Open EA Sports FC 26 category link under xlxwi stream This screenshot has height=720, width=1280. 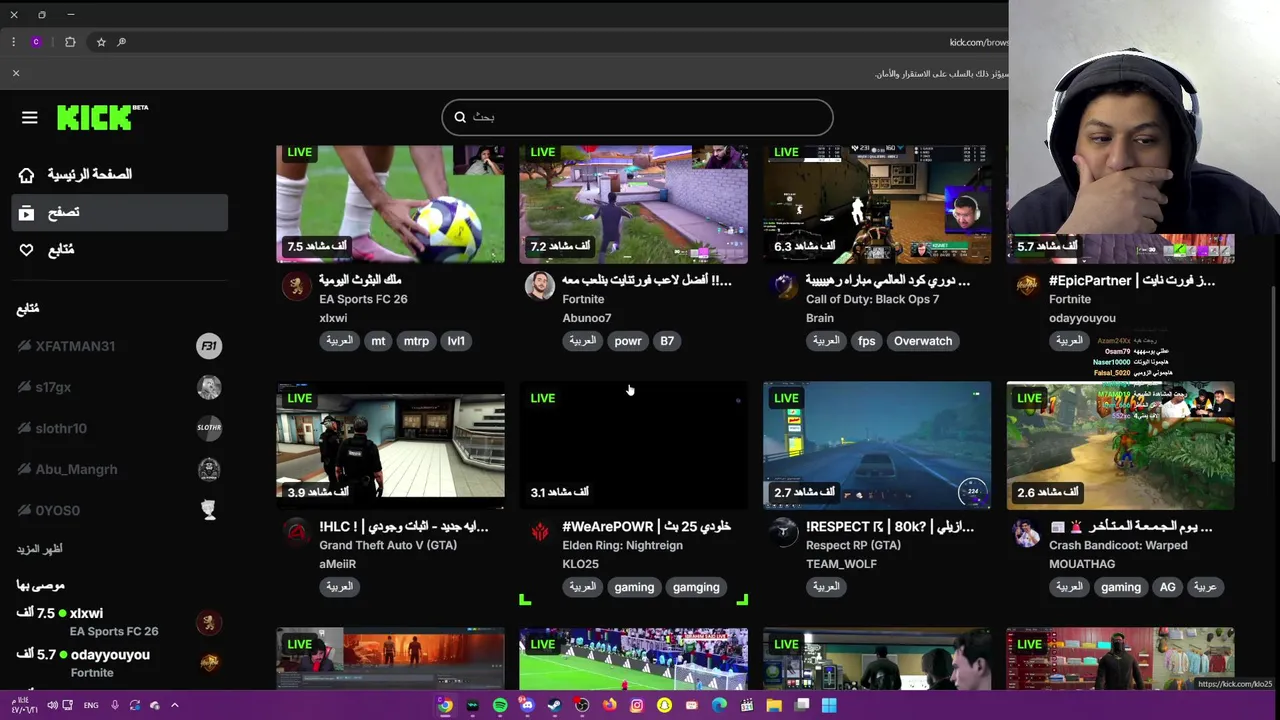point(363,299)
